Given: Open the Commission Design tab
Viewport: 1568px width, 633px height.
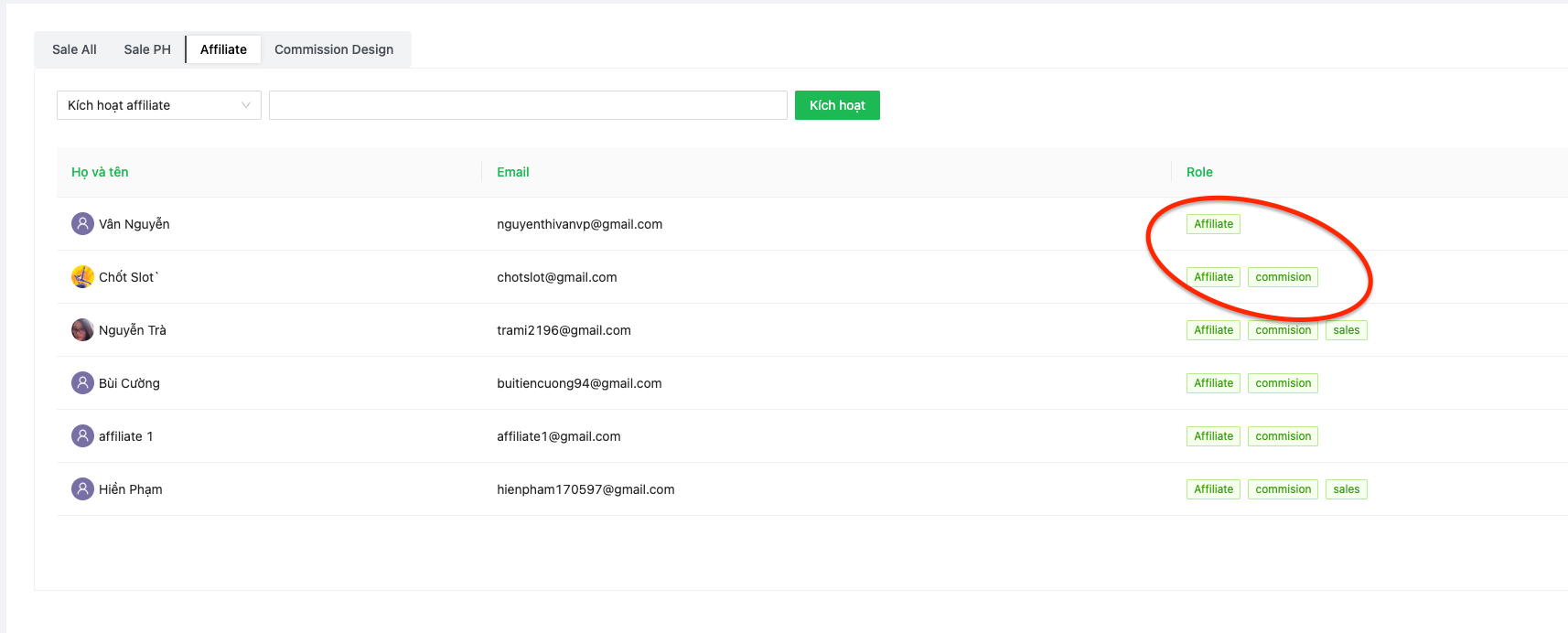Looking at the screenshot, I should (x=334, y=49).
